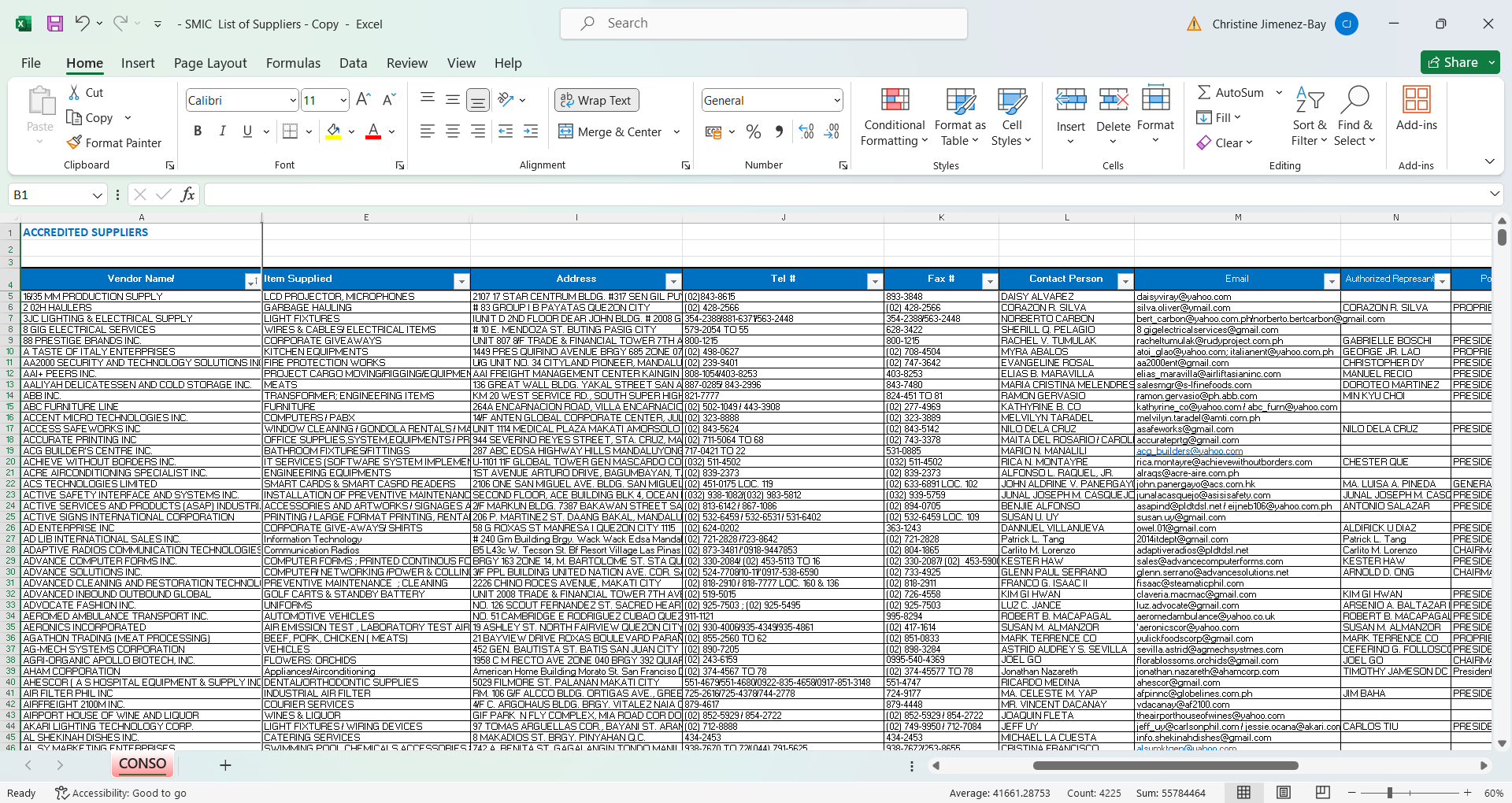Click the AutoSum button
Viewport: 1512px width, 803px height.
1231,93
